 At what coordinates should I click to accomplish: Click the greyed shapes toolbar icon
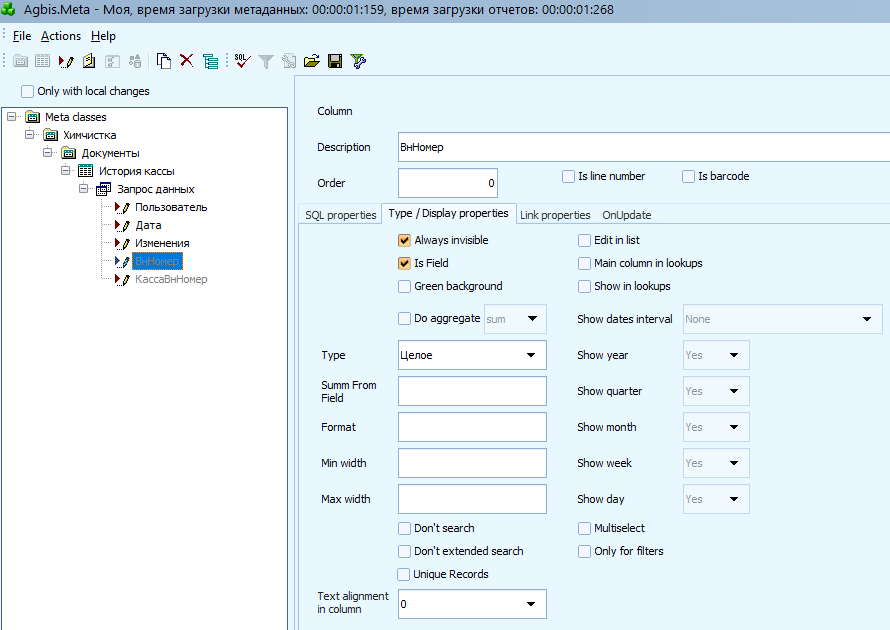(x=135, y=61)
